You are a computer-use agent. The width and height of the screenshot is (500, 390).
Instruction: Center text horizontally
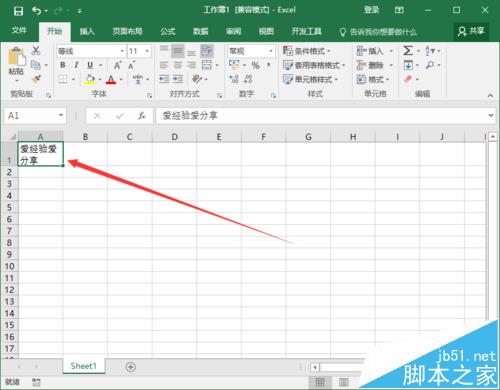pyautogui.click(x=178, y=65)
